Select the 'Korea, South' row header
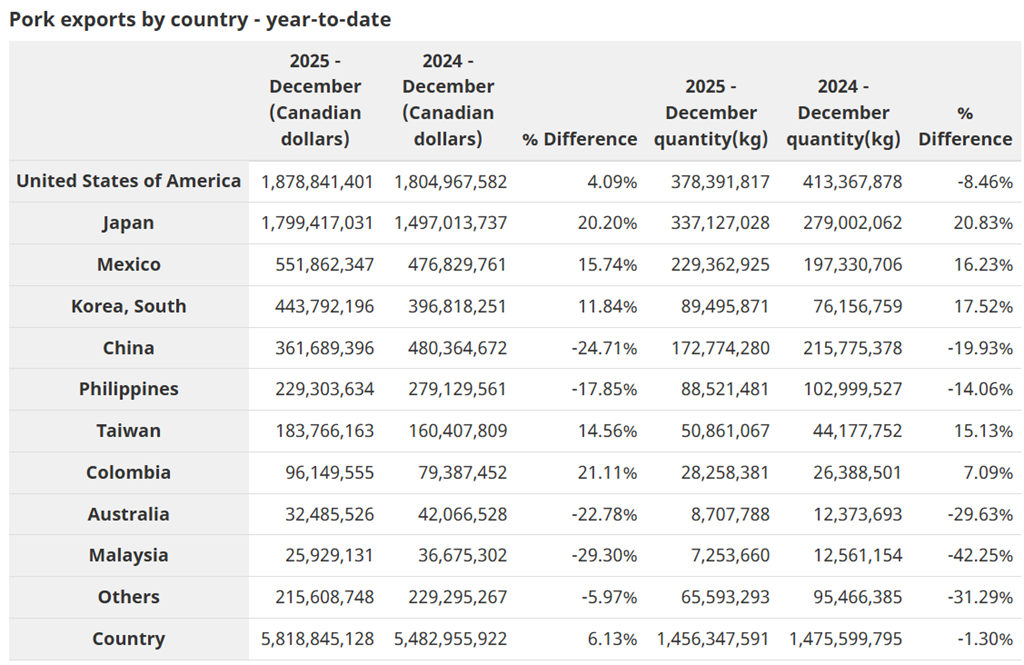Screen dimensions: 1024x665 (129, 306)
